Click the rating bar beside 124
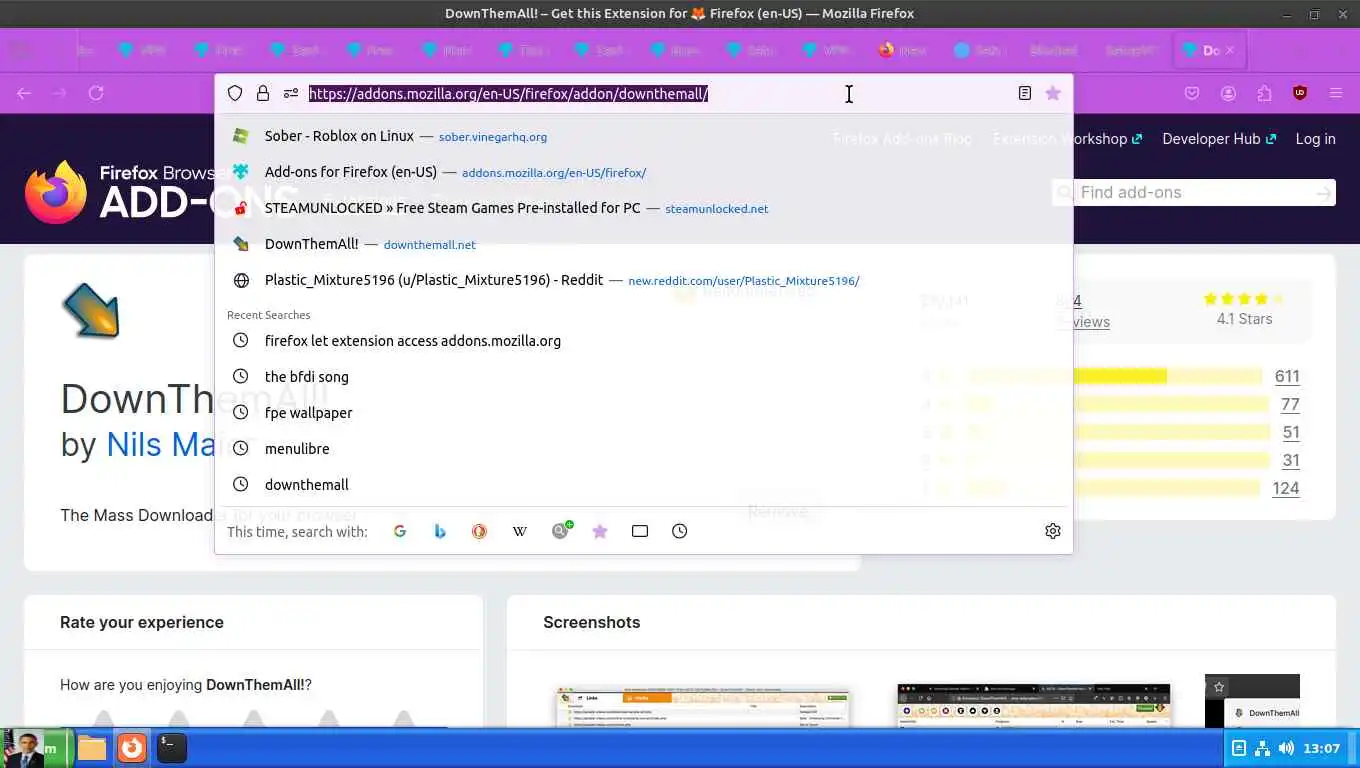 [x=1167, y=489]
